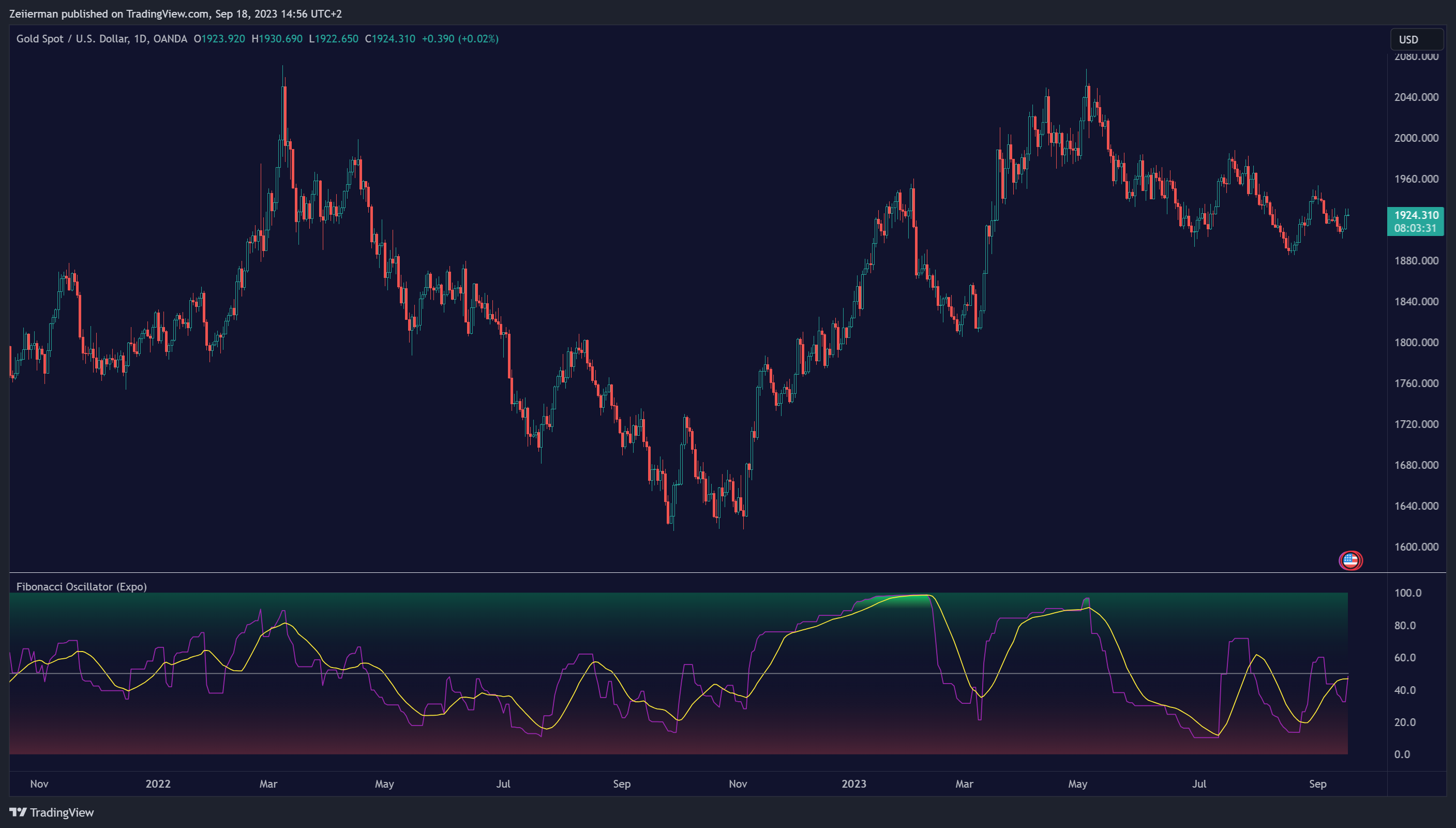Click the 1720.000 price axis label
Screen dimensions: 1456x828
[x=1416, y=424]
